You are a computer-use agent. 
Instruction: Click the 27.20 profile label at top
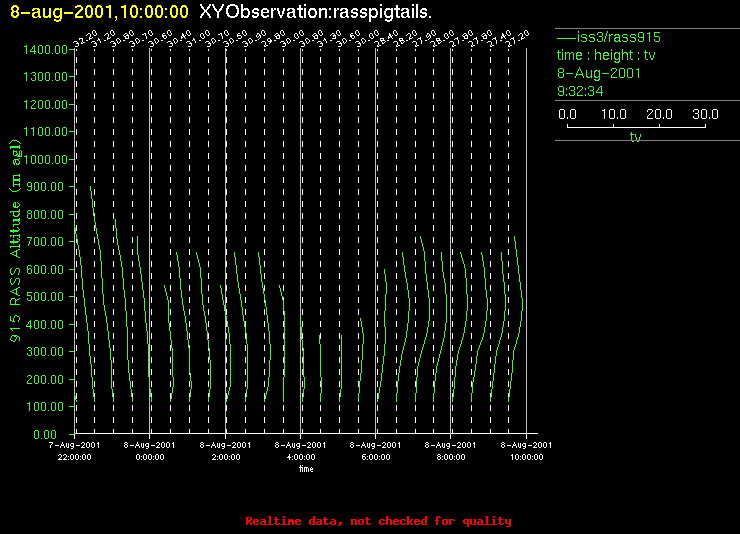pyautogui.click(x=518, y=38)
